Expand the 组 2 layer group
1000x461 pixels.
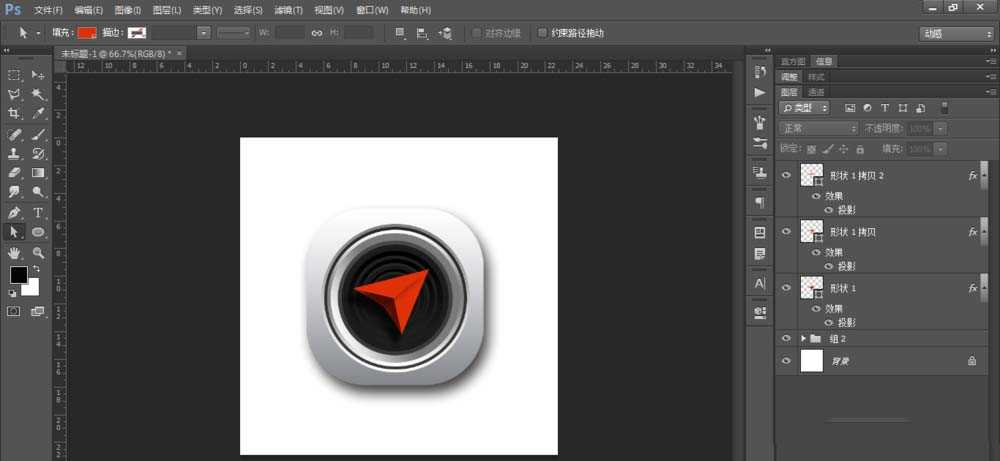click(x=803, y=339)
